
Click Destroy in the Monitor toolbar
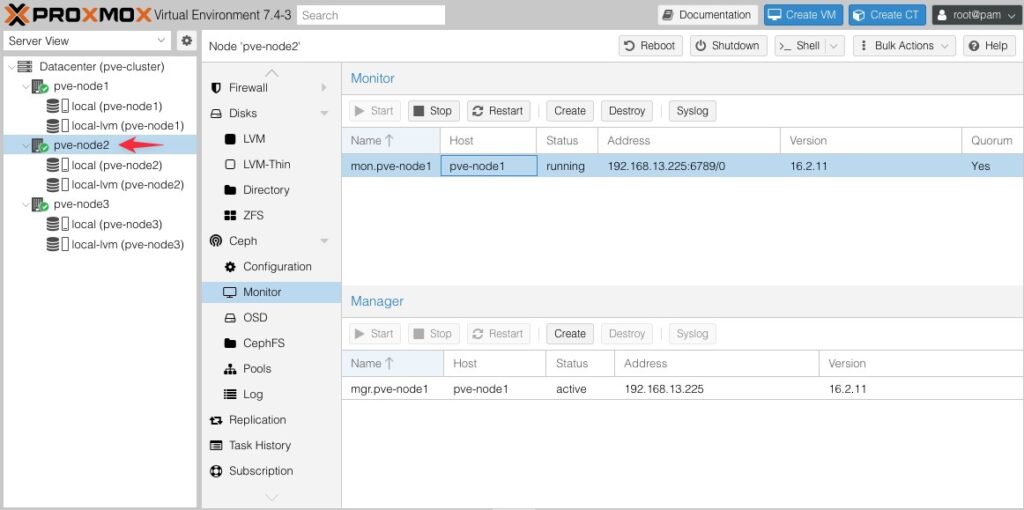627,111
